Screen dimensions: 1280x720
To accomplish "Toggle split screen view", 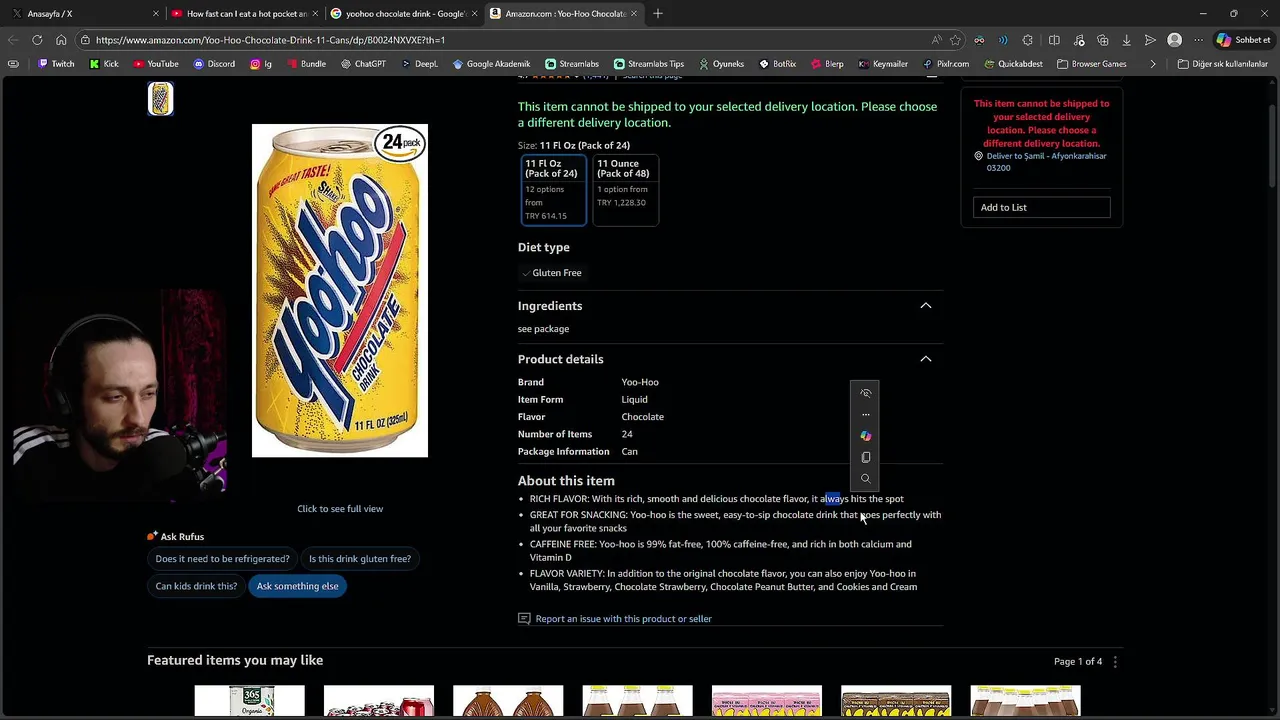I will tap(1054, 40).
